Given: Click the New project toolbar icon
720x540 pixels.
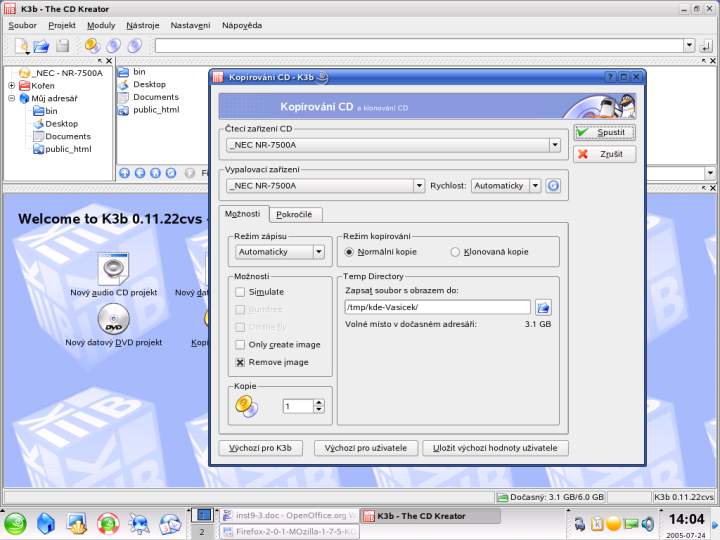Looking at the screenshot, I should pyautogui.click(x=22, y=45).
